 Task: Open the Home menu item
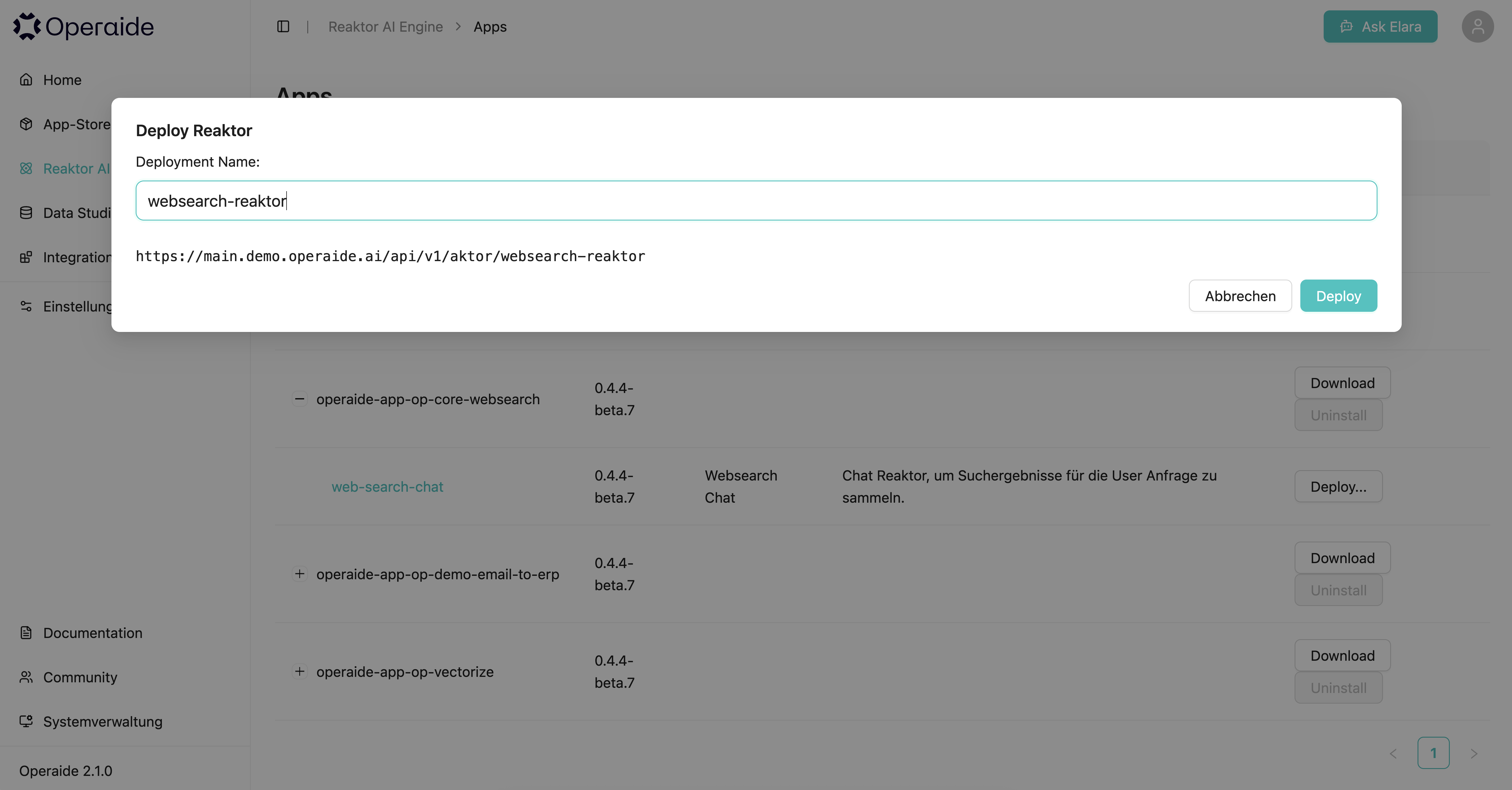[62, 79]
